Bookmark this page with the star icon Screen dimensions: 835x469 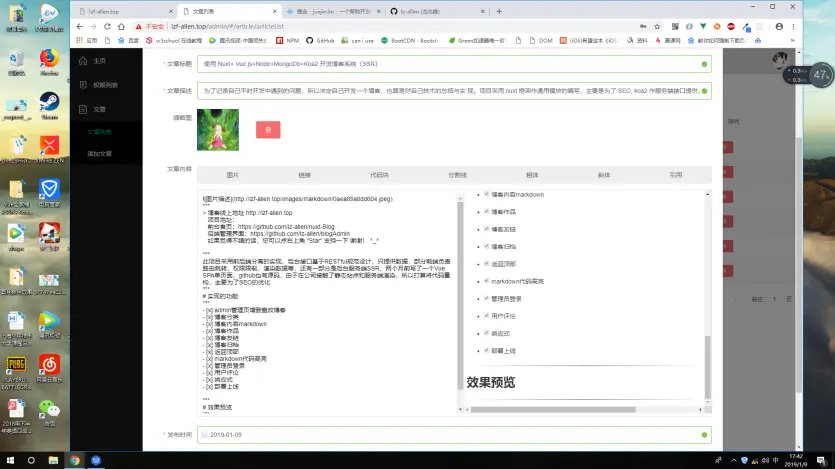(x=657, y=26)
